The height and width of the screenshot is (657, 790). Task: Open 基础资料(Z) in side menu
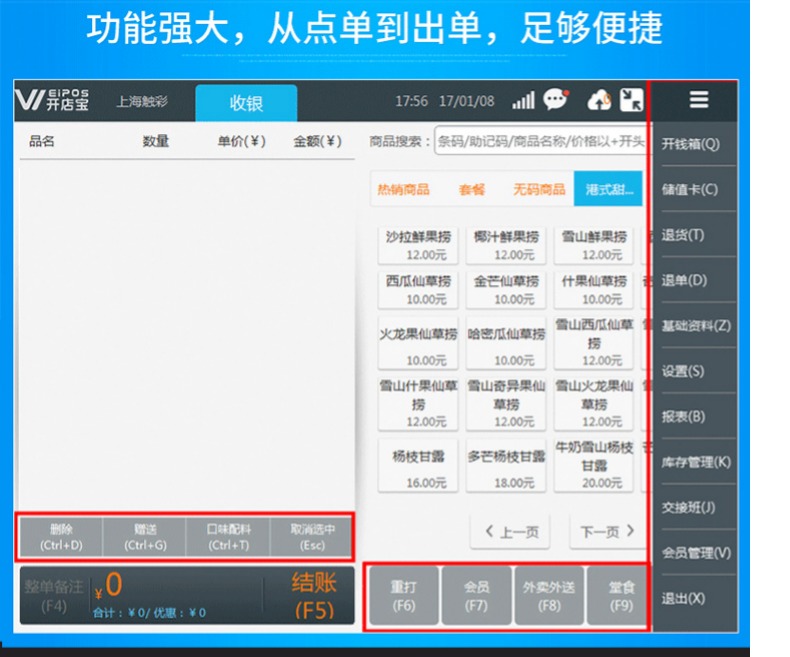695,325
